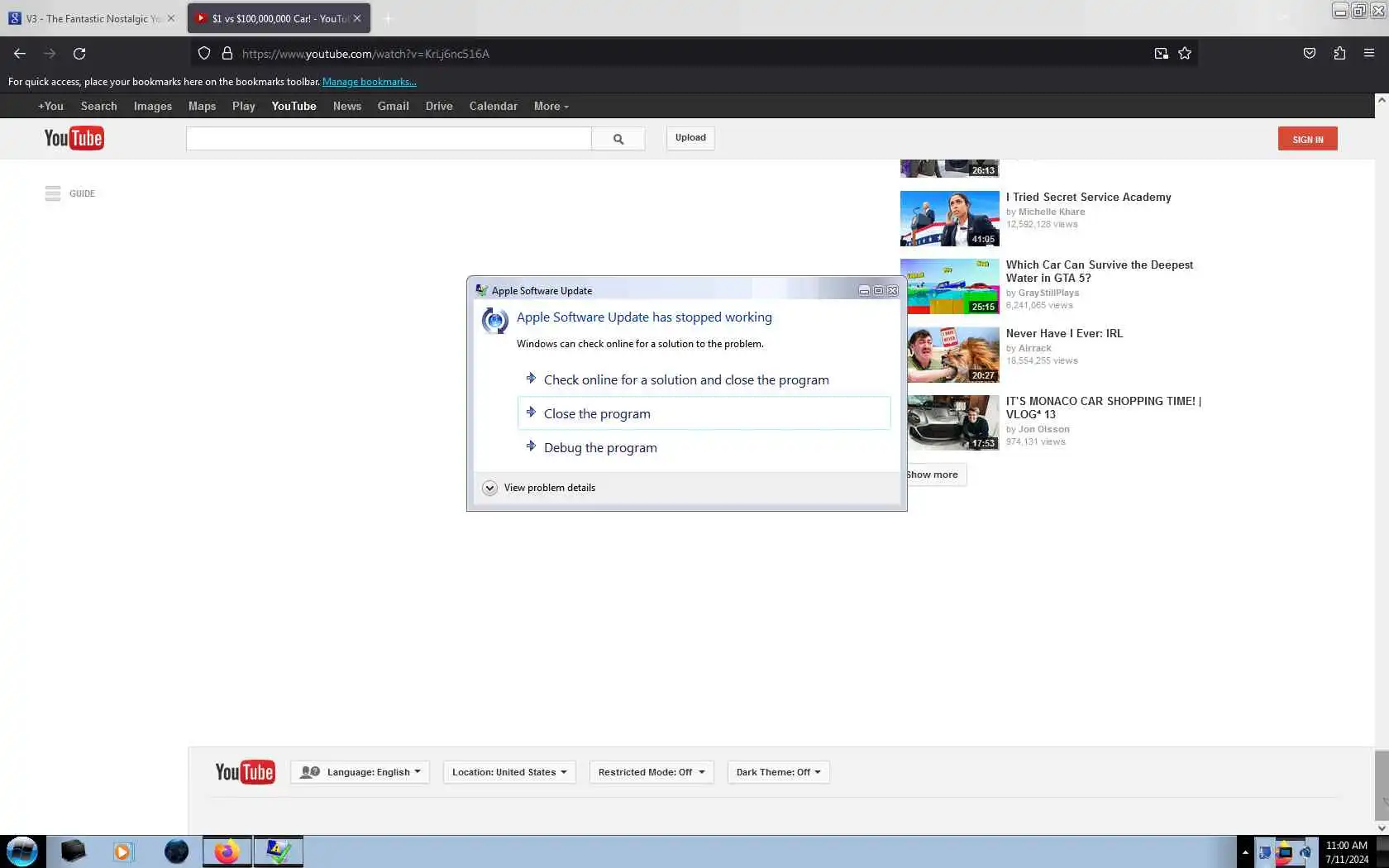Click the dark globe icon in the taskbar

[176, 851]
